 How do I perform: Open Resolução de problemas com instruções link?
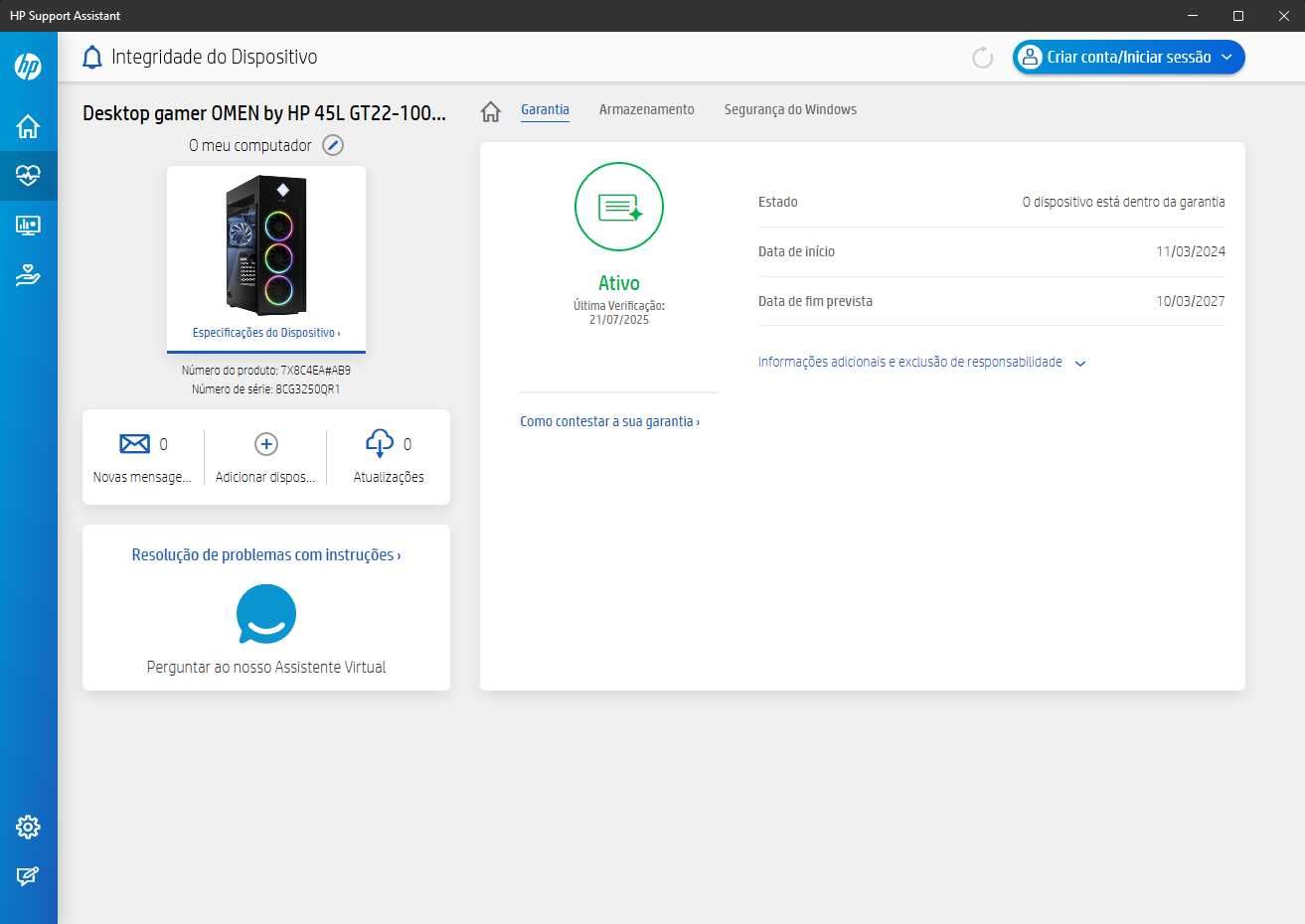point(266,555)
